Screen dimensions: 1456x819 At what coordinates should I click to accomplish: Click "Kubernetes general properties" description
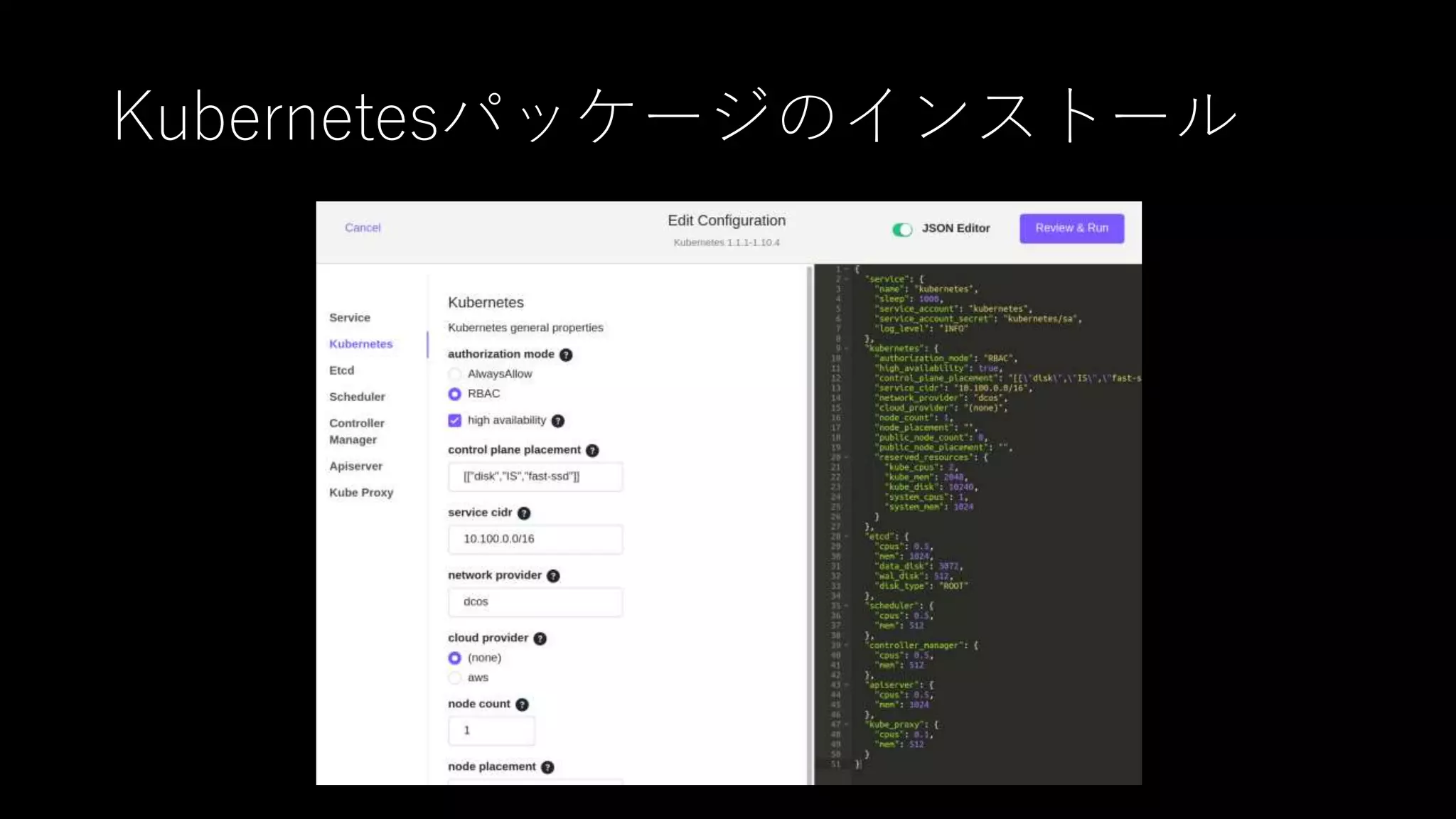(525, 328)
